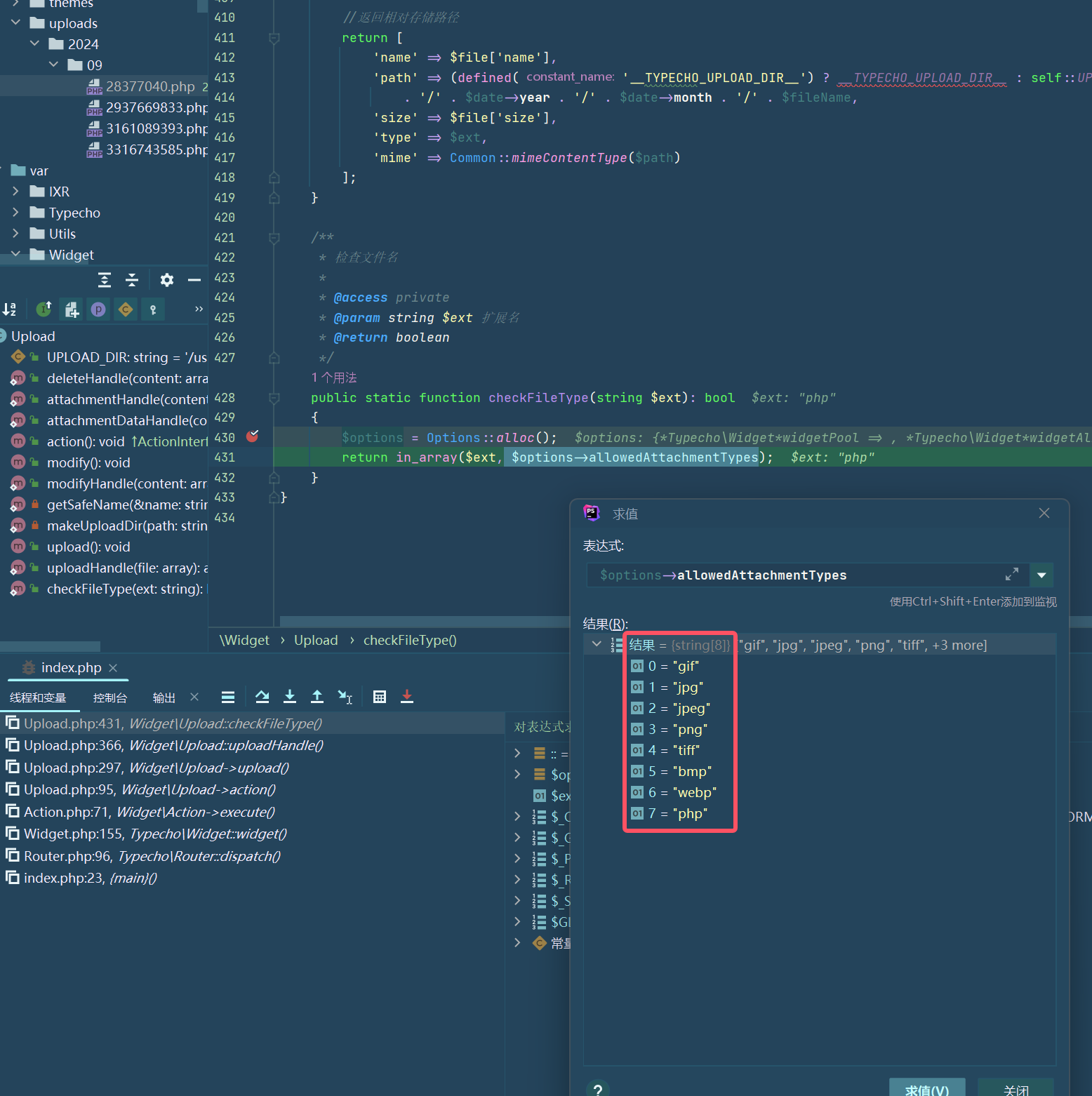Screen dimensions: 1092x1096
Task: Sort the structure list alphabetically
Action: point(9,309)
